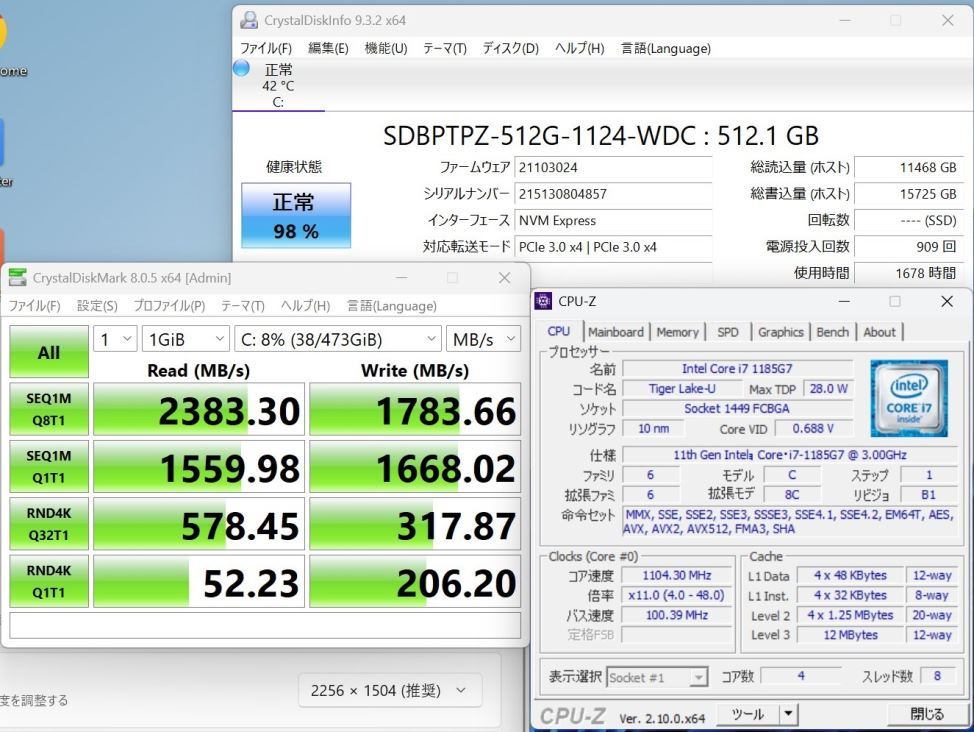The height and width of the screenshot is (732, 974).
Task: Open the unit dropdown showing MB/s
Action: (x=483, y=339)
